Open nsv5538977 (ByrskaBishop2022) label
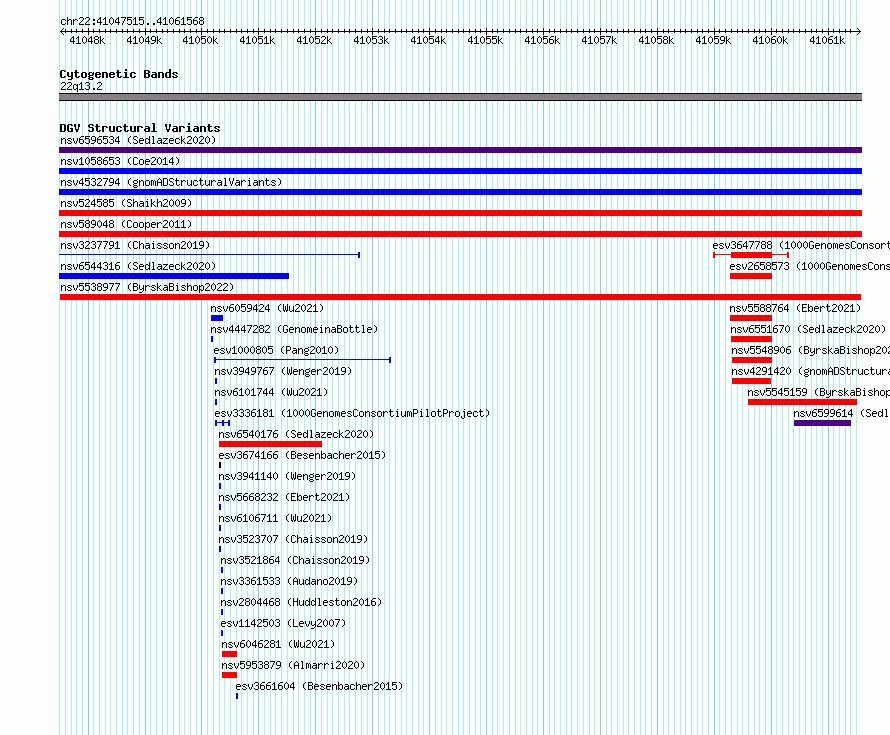 tap(147, 287)
